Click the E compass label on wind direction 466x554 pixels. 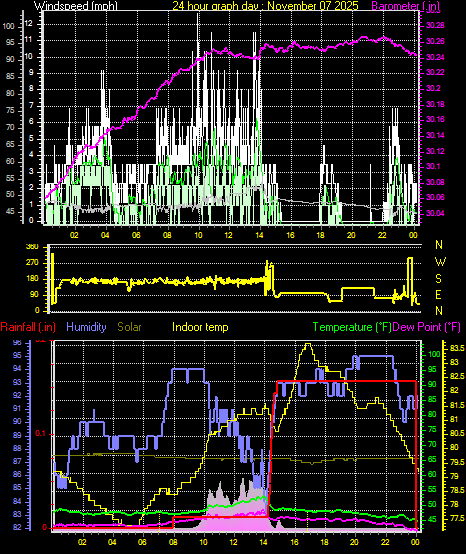[438, 295]
